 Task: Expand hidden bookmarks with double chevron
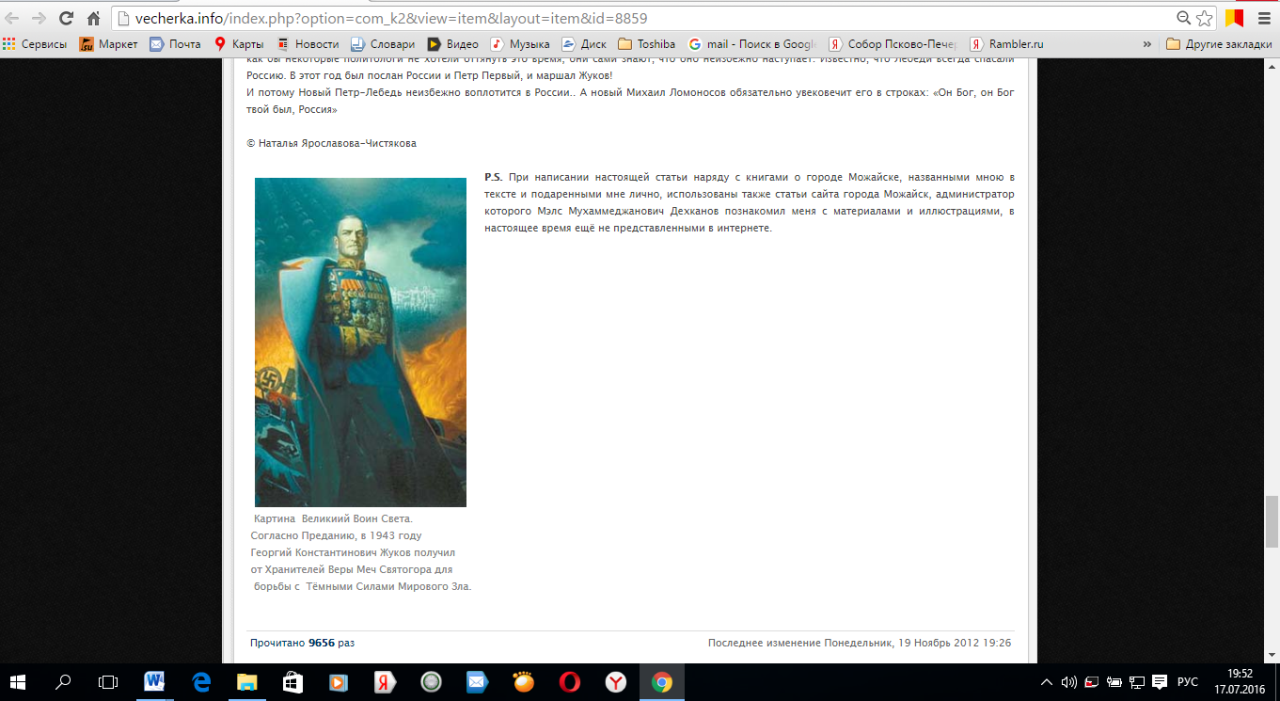1147,44
